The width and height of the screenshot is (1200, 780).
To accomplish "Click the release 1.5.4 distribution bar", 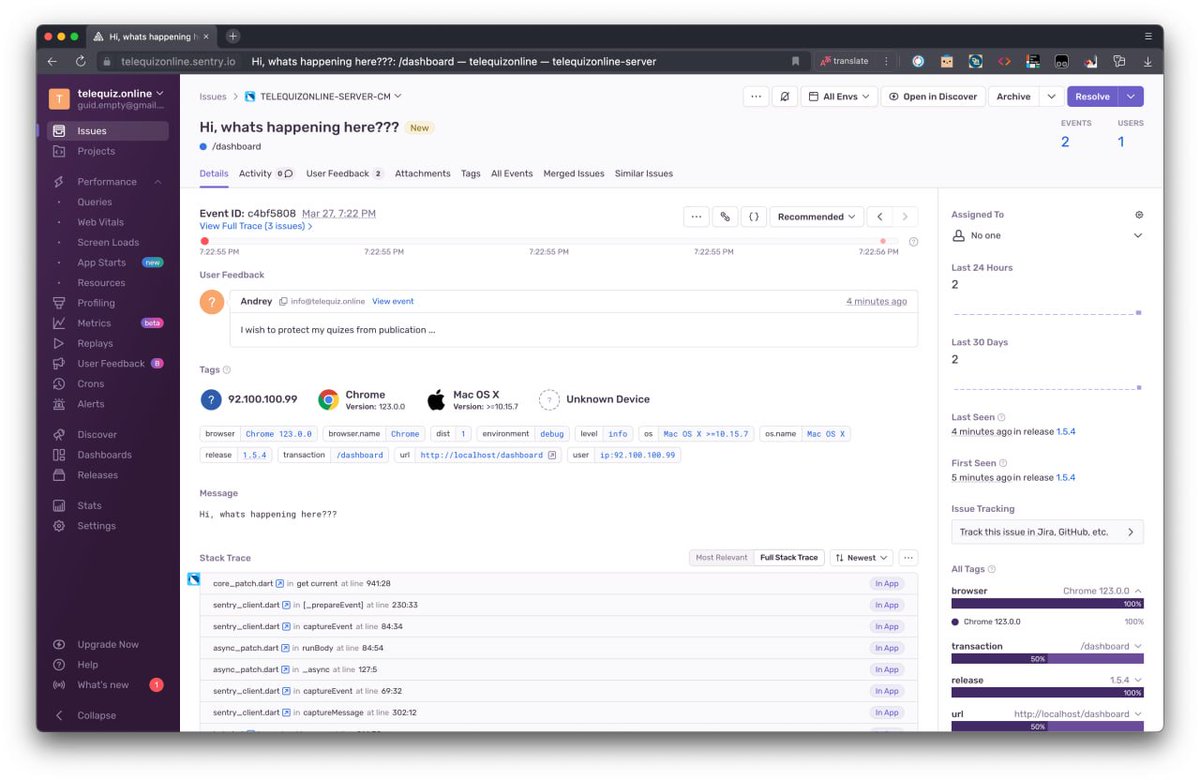I will (x=1047, y=692).
